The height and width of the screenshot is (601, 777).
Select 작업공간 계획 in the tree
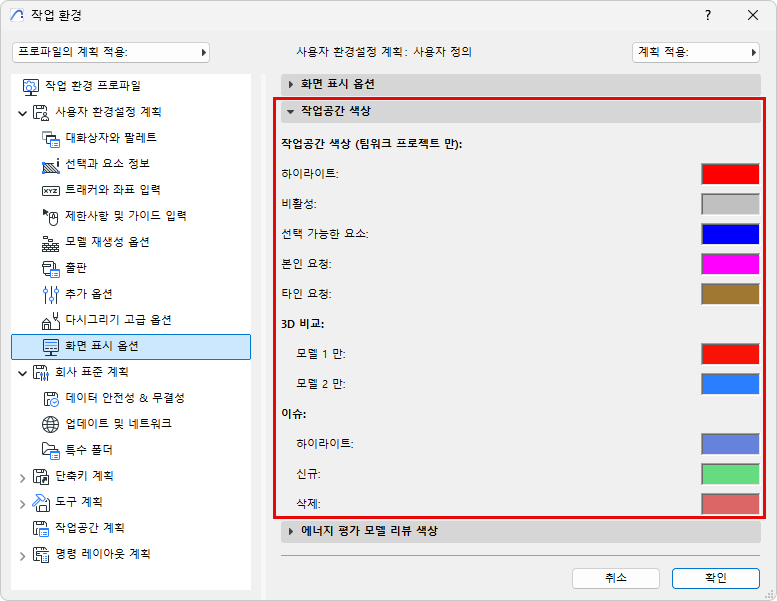coord(90,528)
